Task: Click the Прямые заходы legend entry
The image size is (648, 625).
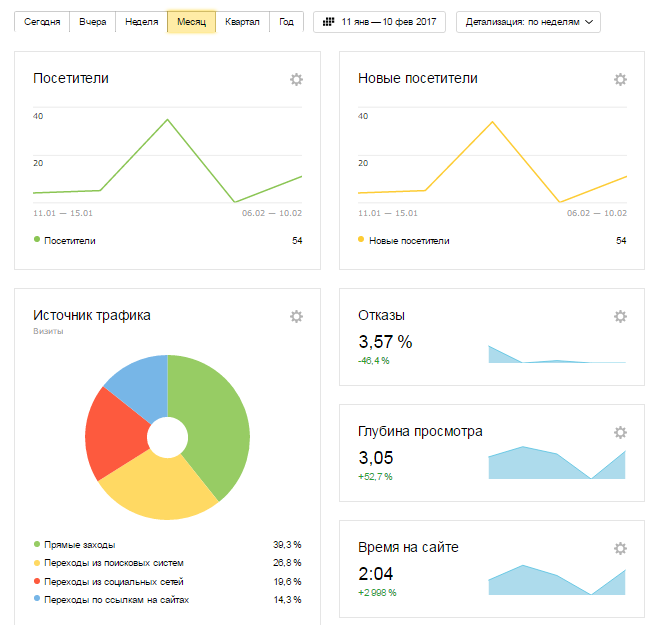Action: pos(80,545)
